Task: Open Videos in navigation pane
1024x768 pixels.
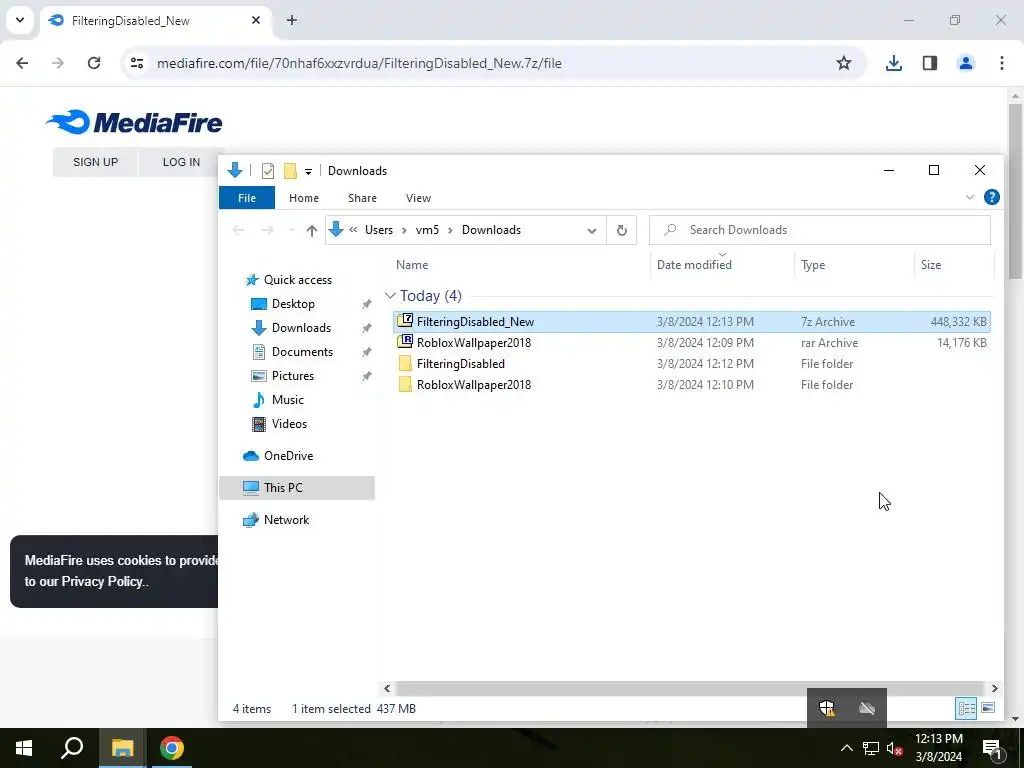Action: 289,424
